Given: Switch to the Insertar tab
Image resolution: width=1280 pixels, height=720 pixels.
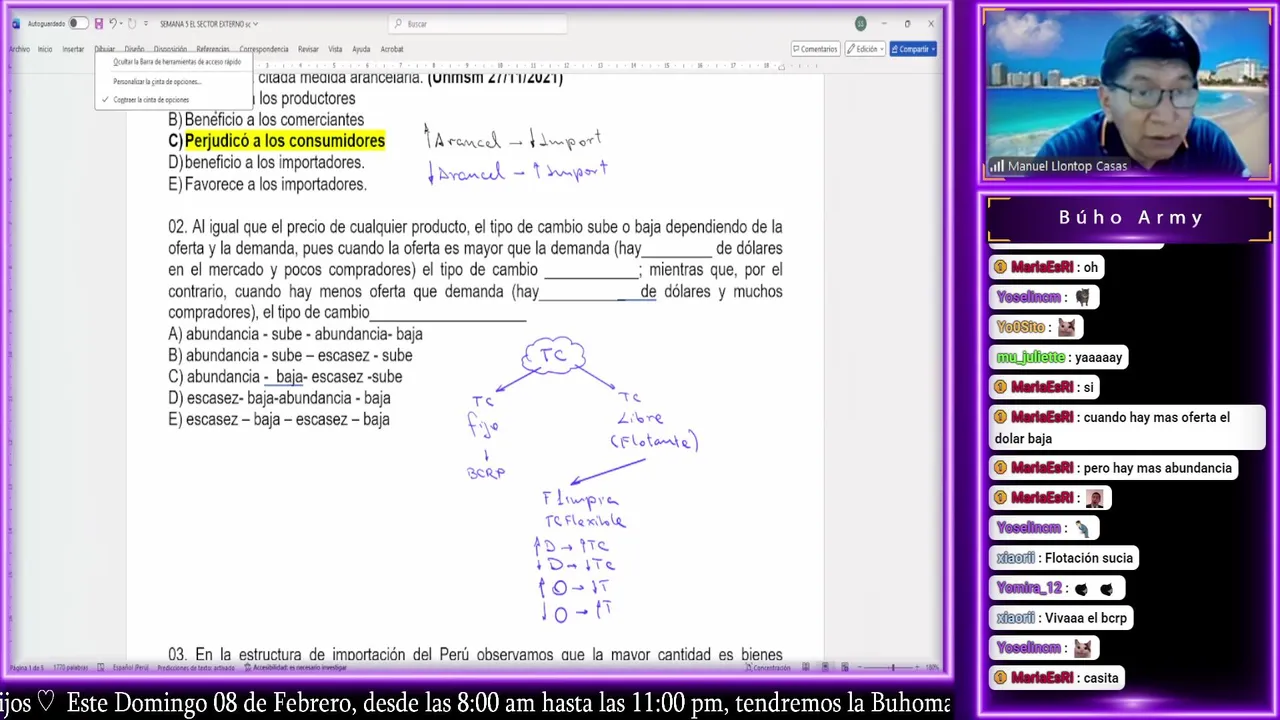Looking at the screenshot, I should 73,49.
